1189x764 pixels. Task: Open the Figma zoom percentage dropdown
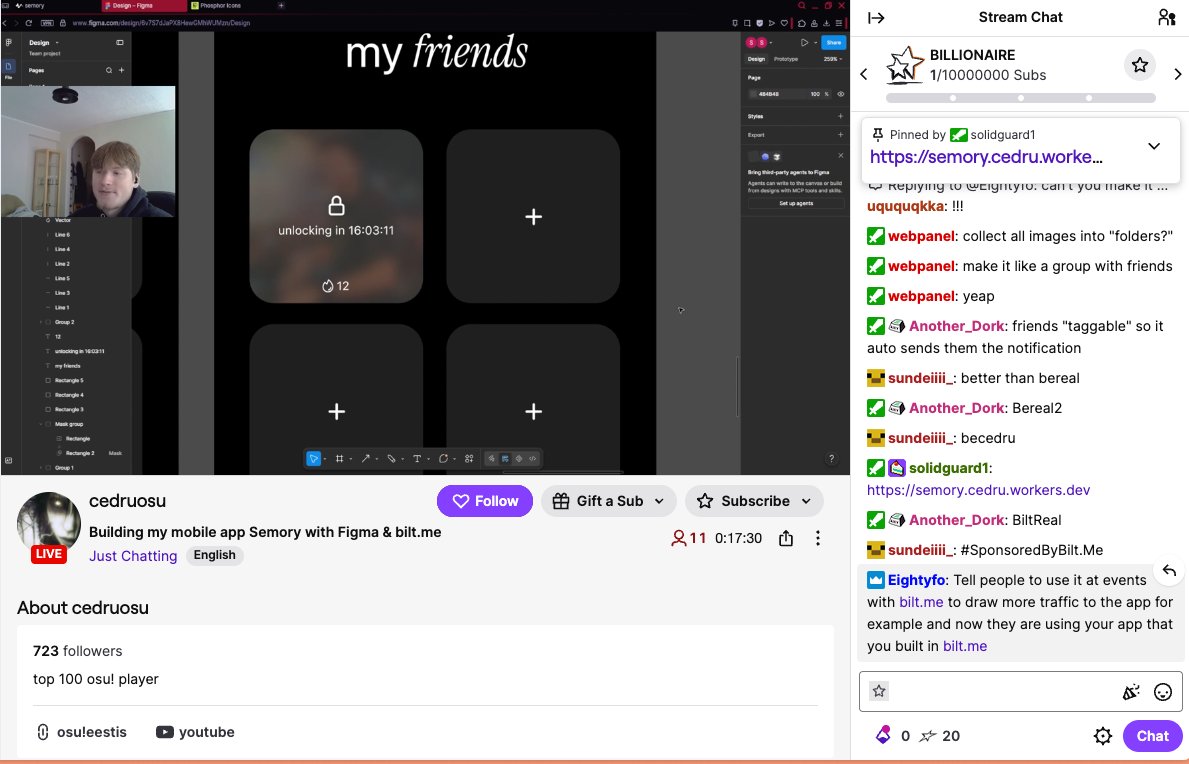point(833,59)
